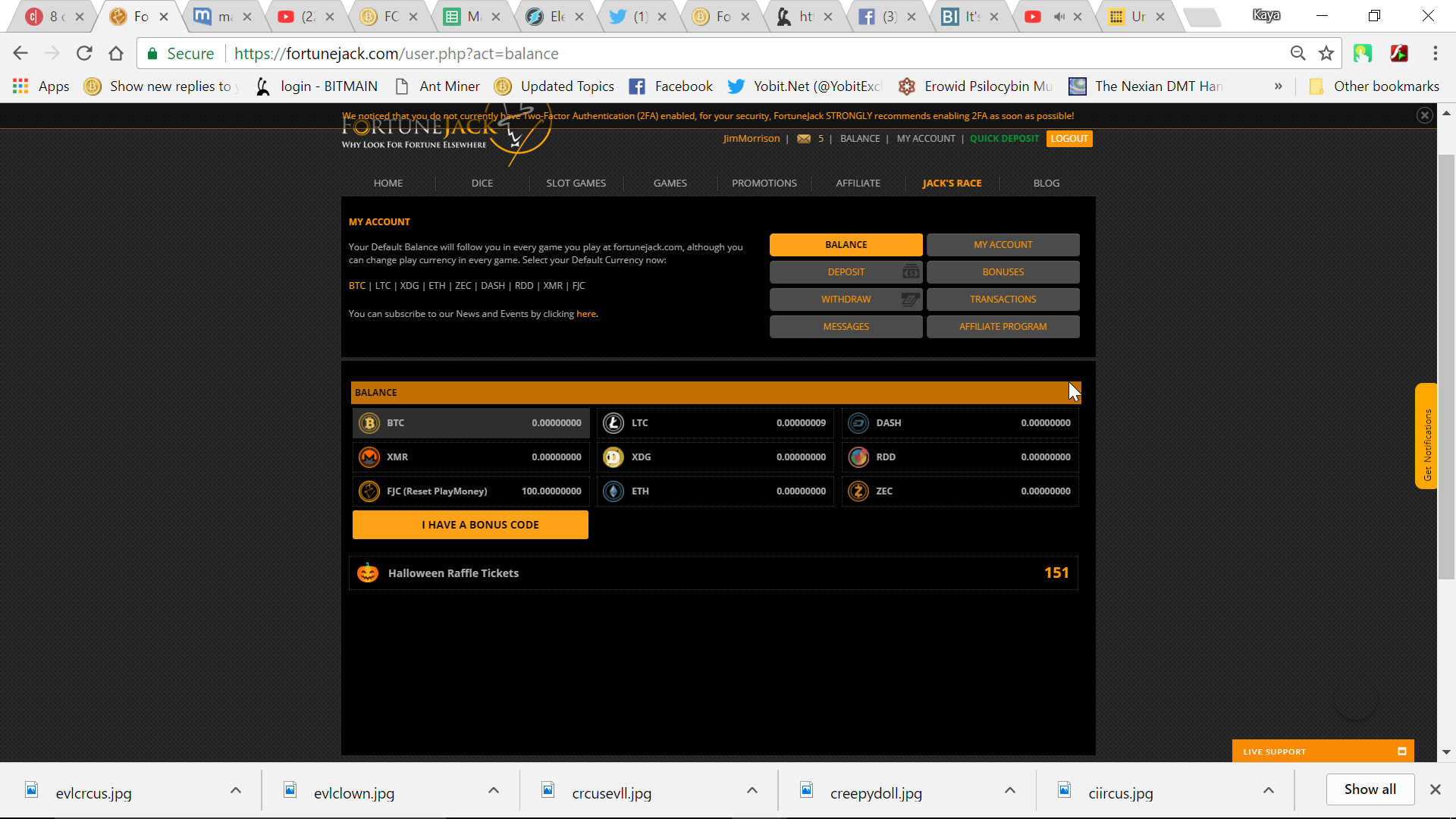Open AFFILIATE PROGRAM section
The width and height of the screenshot is (1456, 819).
[x=1003, y=327]
